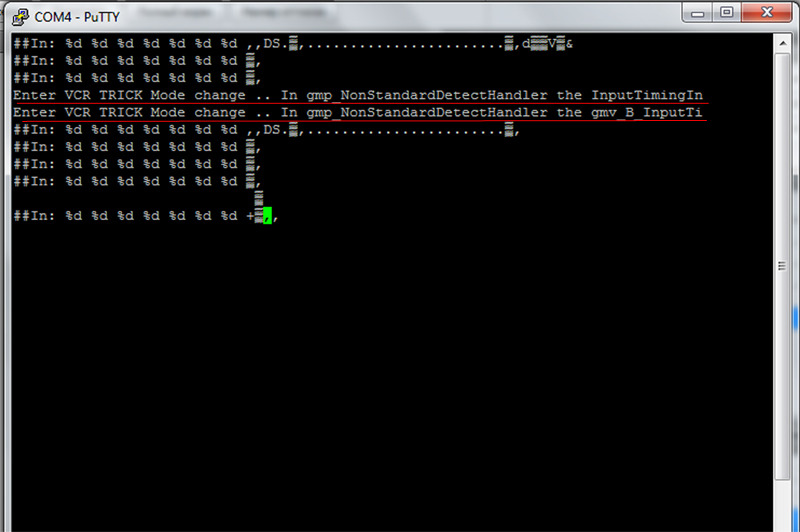Click the garbled d▒▒V▒& characters on the top line

pyautogui.click(x=547, y=44)
